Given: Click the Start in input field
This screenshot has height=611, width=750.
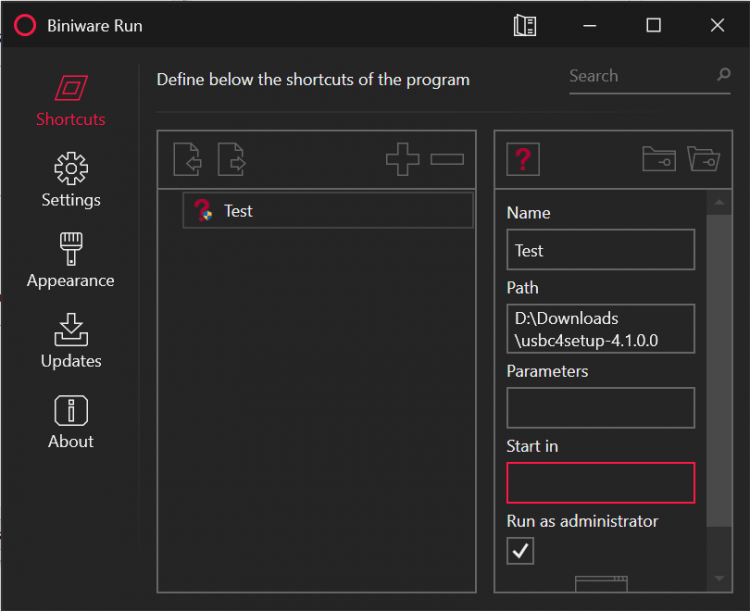Looking at the screenshot, I should pyautogui.click(x=600, y=482).
